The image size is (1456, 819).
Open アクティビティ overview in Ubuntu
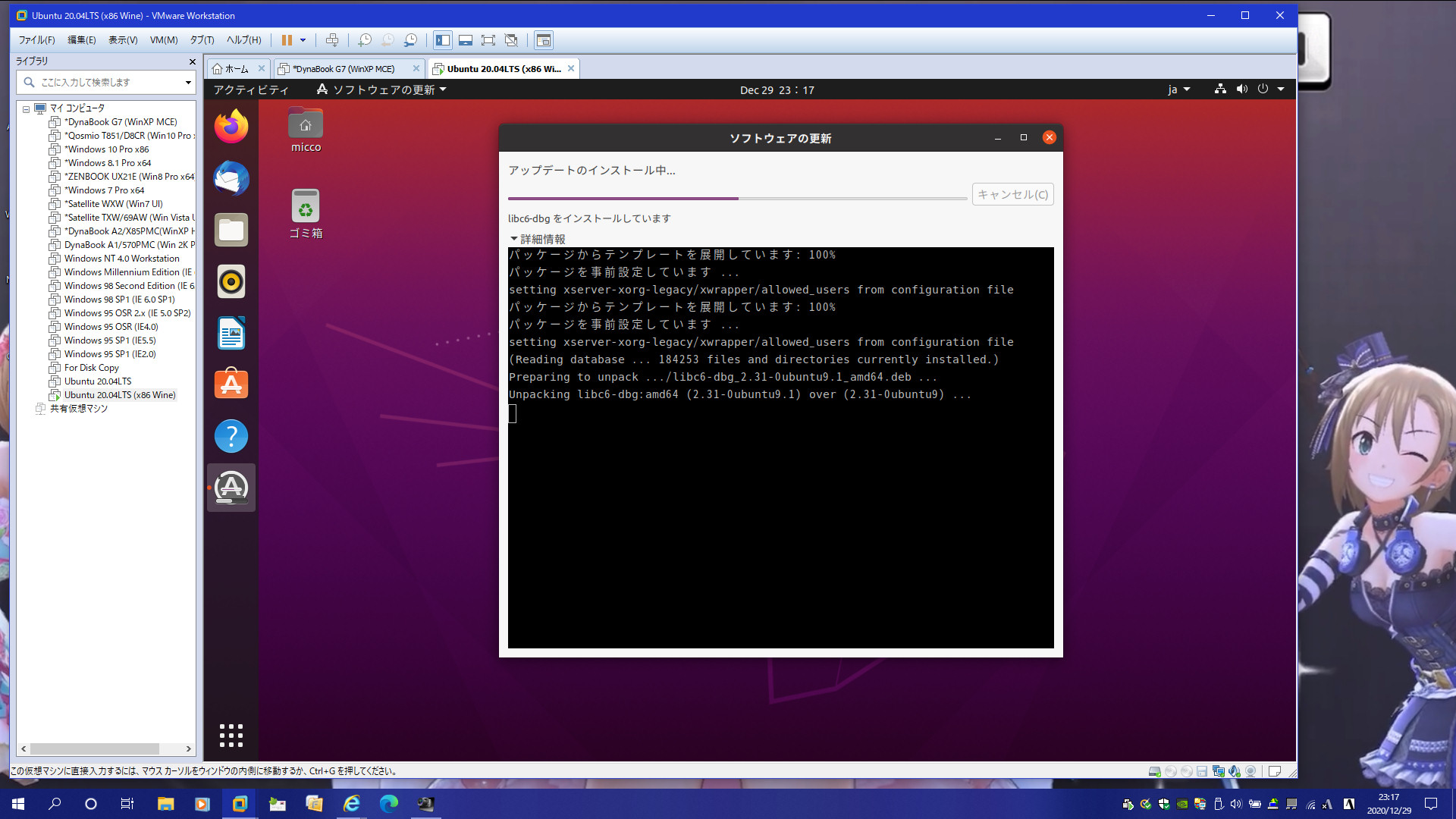click(x=251, y=89)
